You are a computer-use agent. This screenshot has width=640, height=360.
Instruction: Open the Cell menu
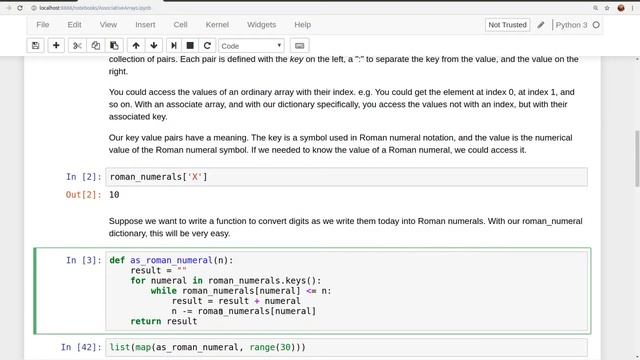click(180, 25)
